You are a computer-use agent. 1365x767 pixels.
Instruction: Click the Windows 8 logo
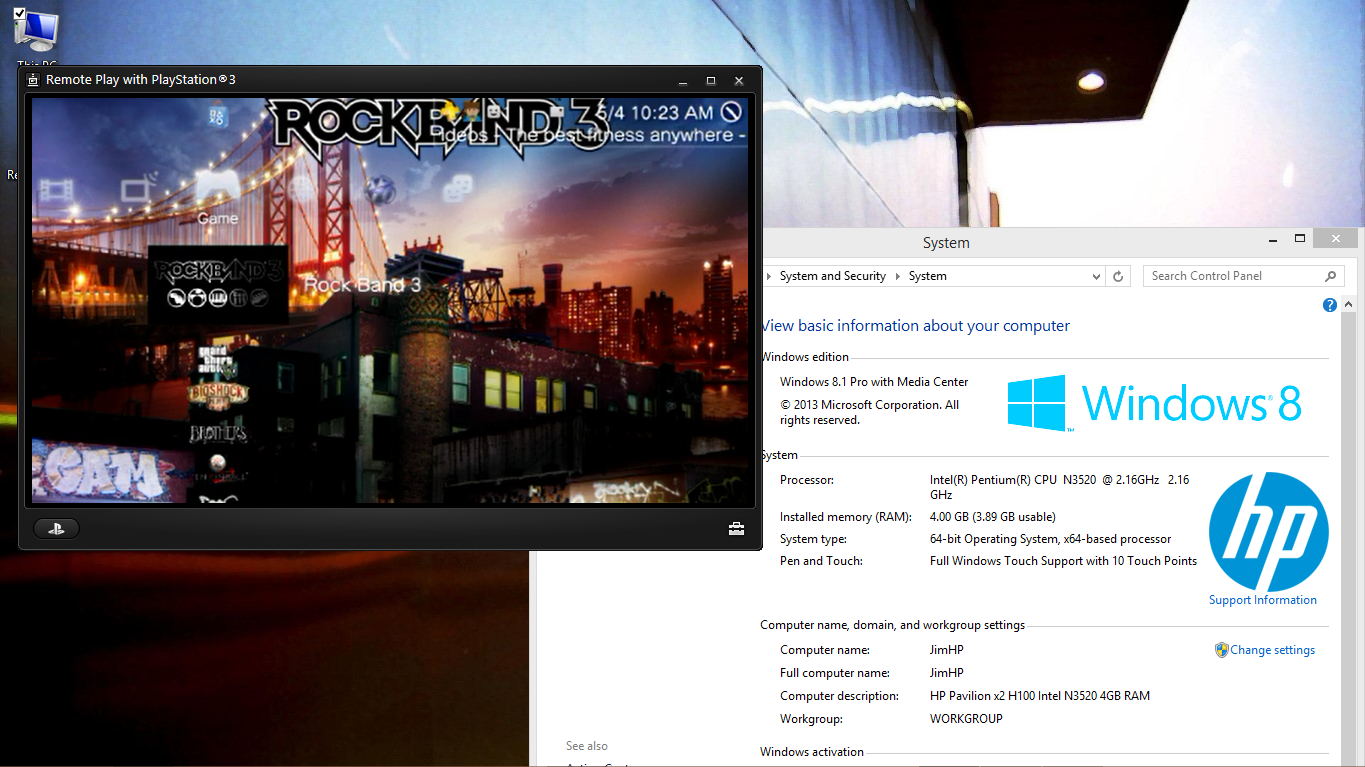tap(1154, 403)
